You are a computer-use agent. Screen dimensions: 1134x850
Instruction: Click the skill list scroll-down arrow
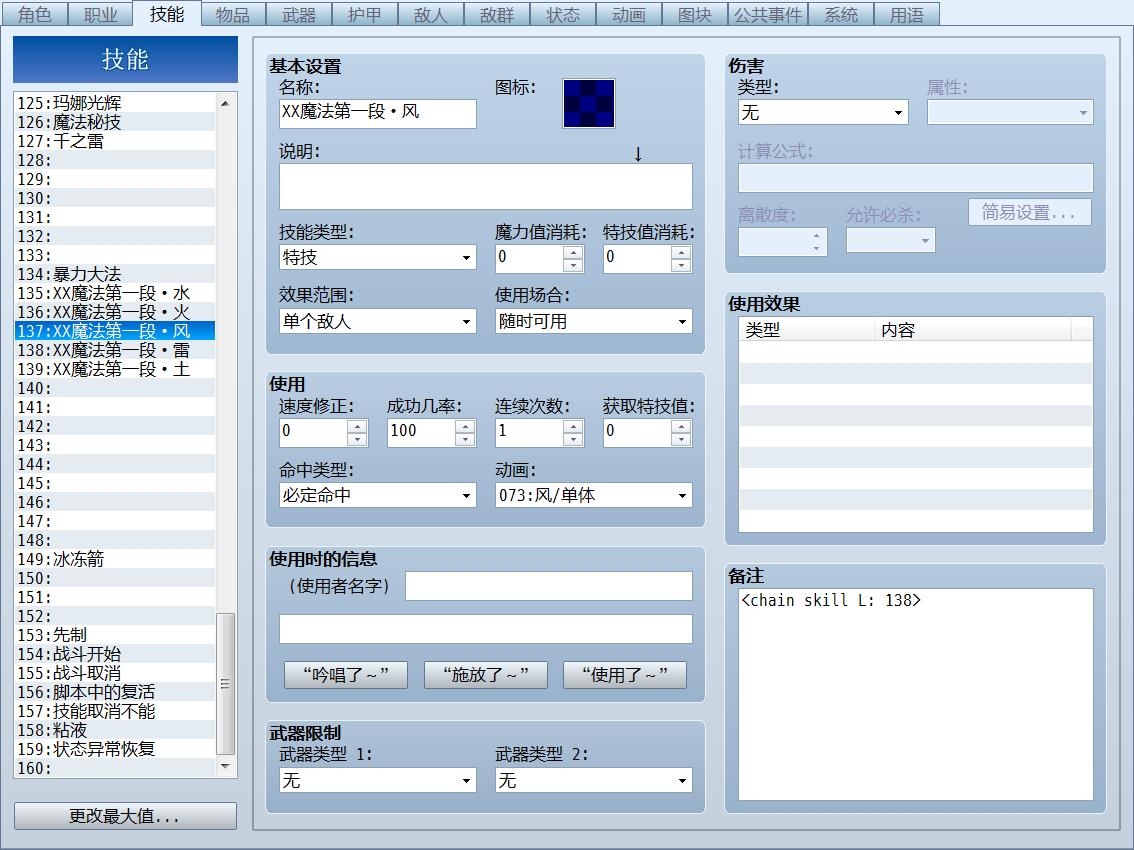225,766
